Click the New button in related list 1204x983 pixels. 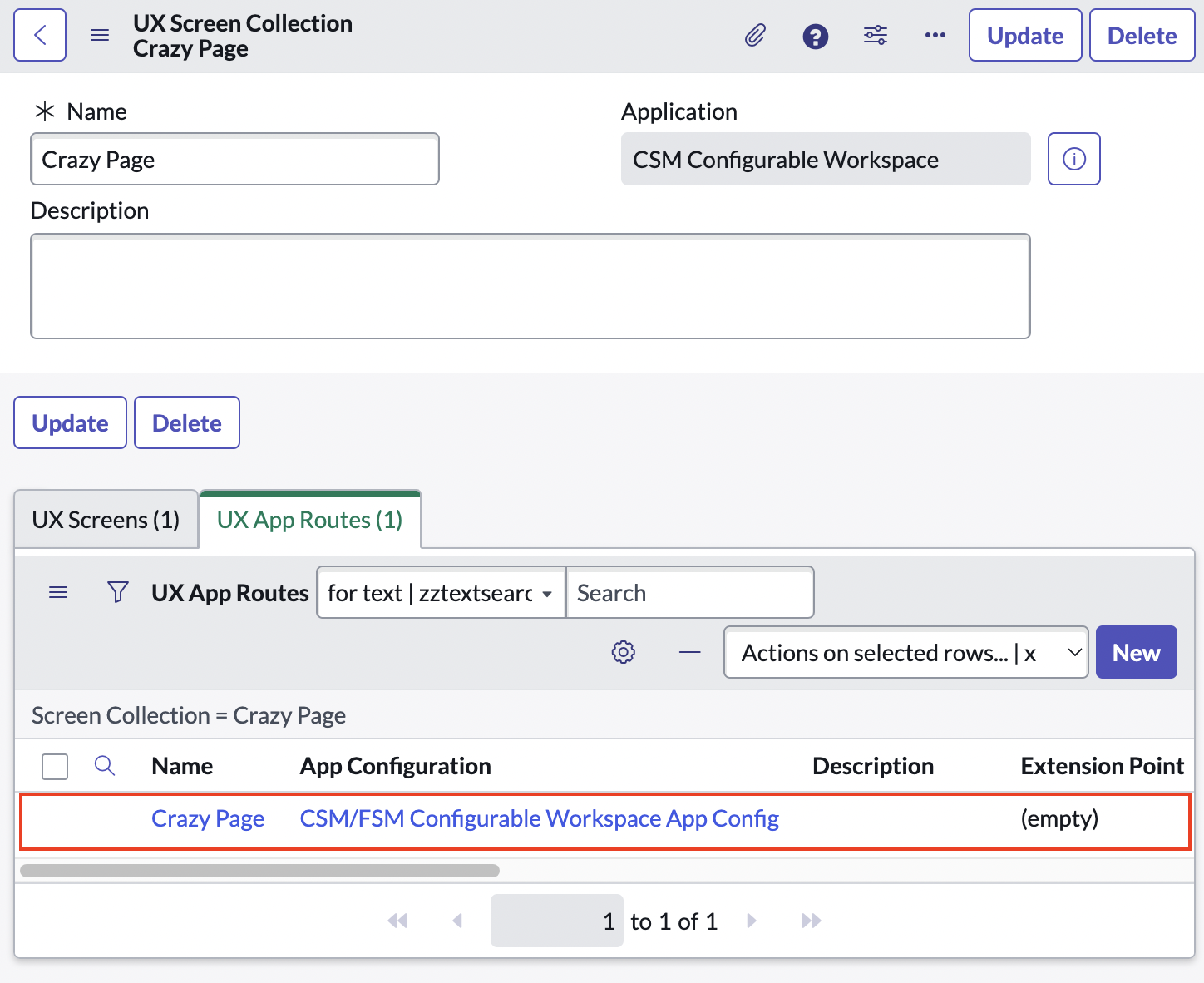(1136, 653)
